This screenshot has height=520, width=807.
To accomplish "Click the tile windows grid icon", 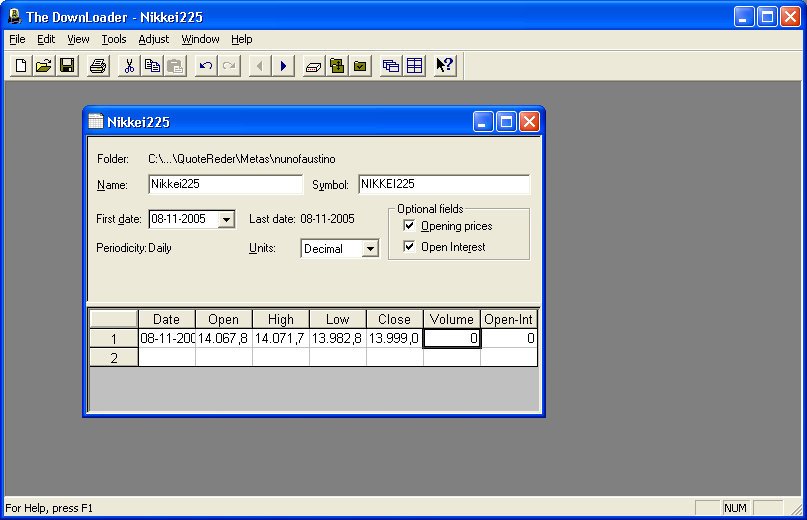I will tap(414, 66).
